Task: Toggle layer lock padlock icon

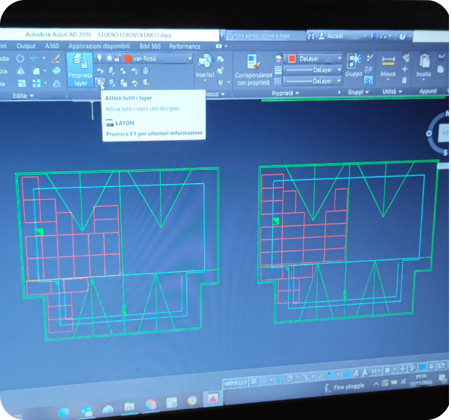Action: (117, 59)
